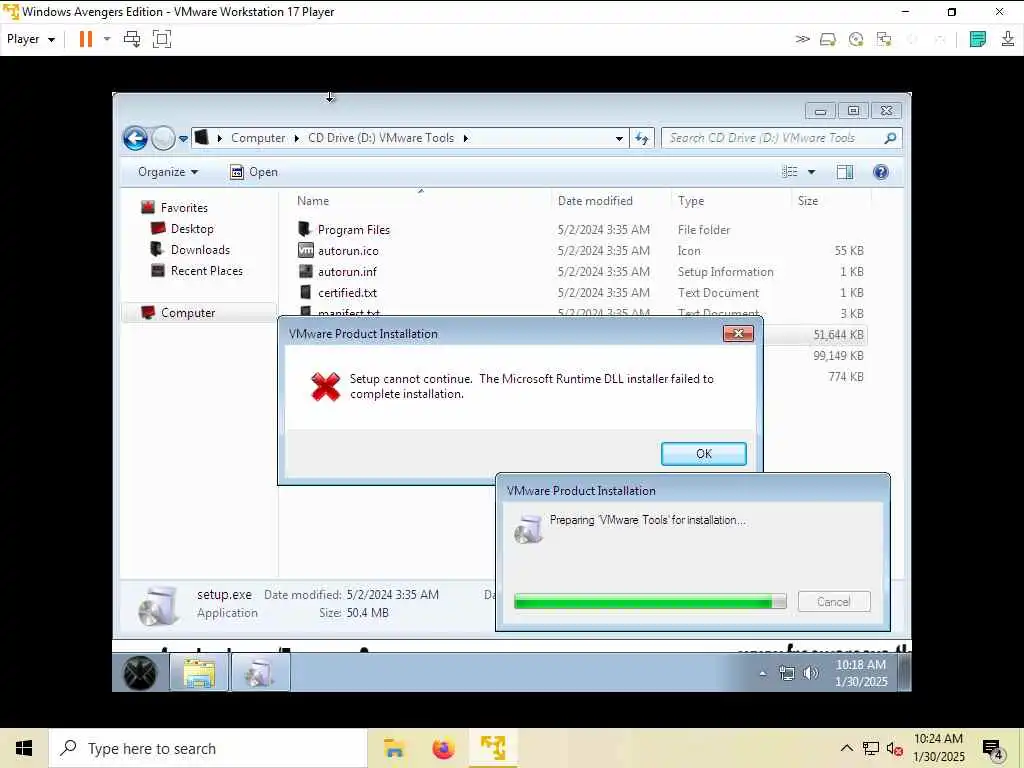Click VMware Player on the host taskbar
This screenshot has height=768, width=1024.
tap(493, 748)
